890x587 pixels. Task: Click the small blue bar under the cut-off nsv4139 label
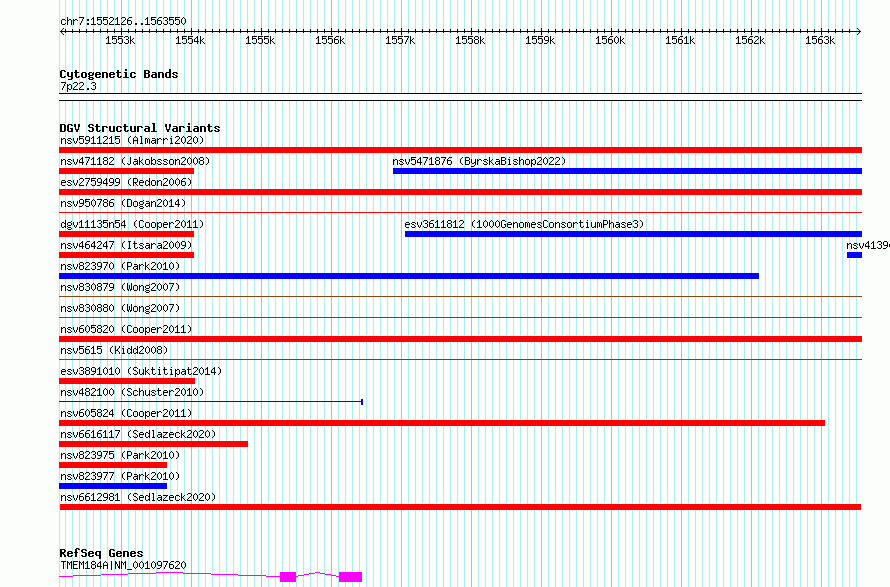(x=854, y=255)
